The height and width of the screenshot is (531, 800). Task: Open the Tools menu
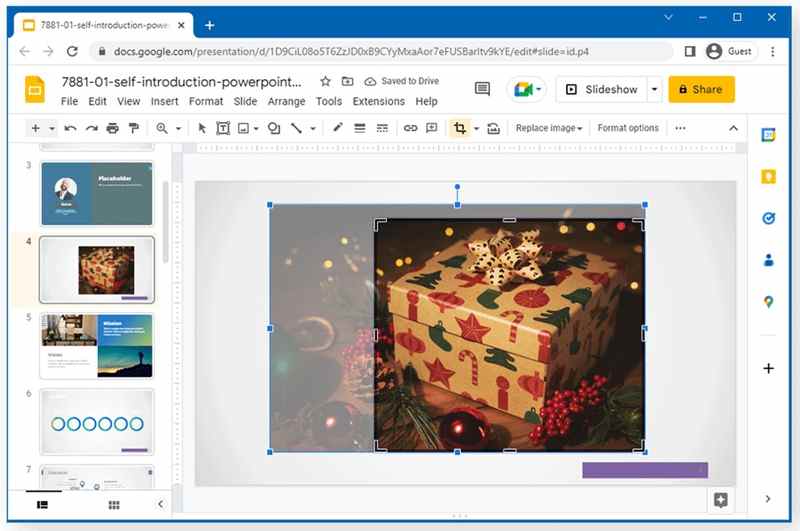[329, 102]
